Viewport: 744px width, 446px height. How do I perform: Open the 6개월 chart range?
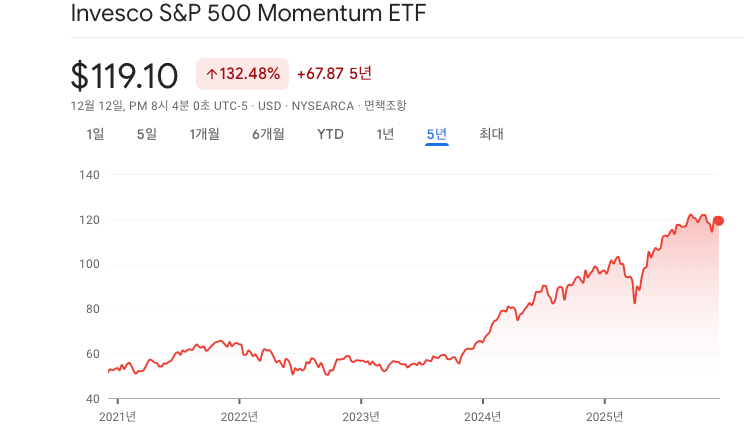tap(268, 134)
